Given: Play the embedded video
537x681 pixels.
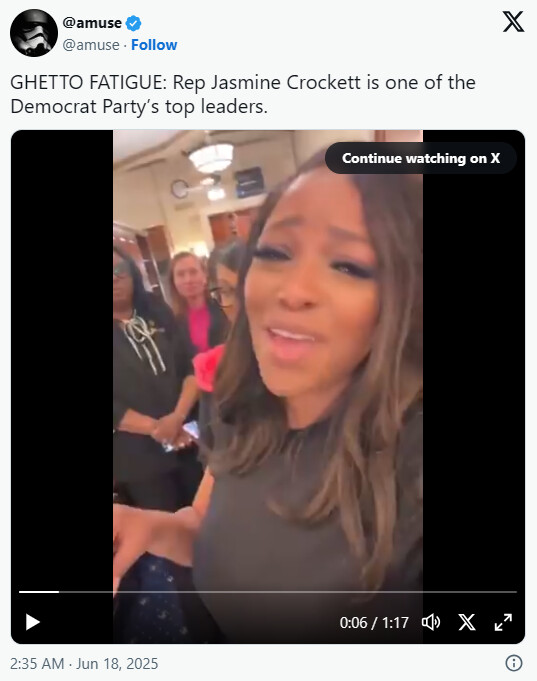Looking at the screenshot, I should click(33, 622).
